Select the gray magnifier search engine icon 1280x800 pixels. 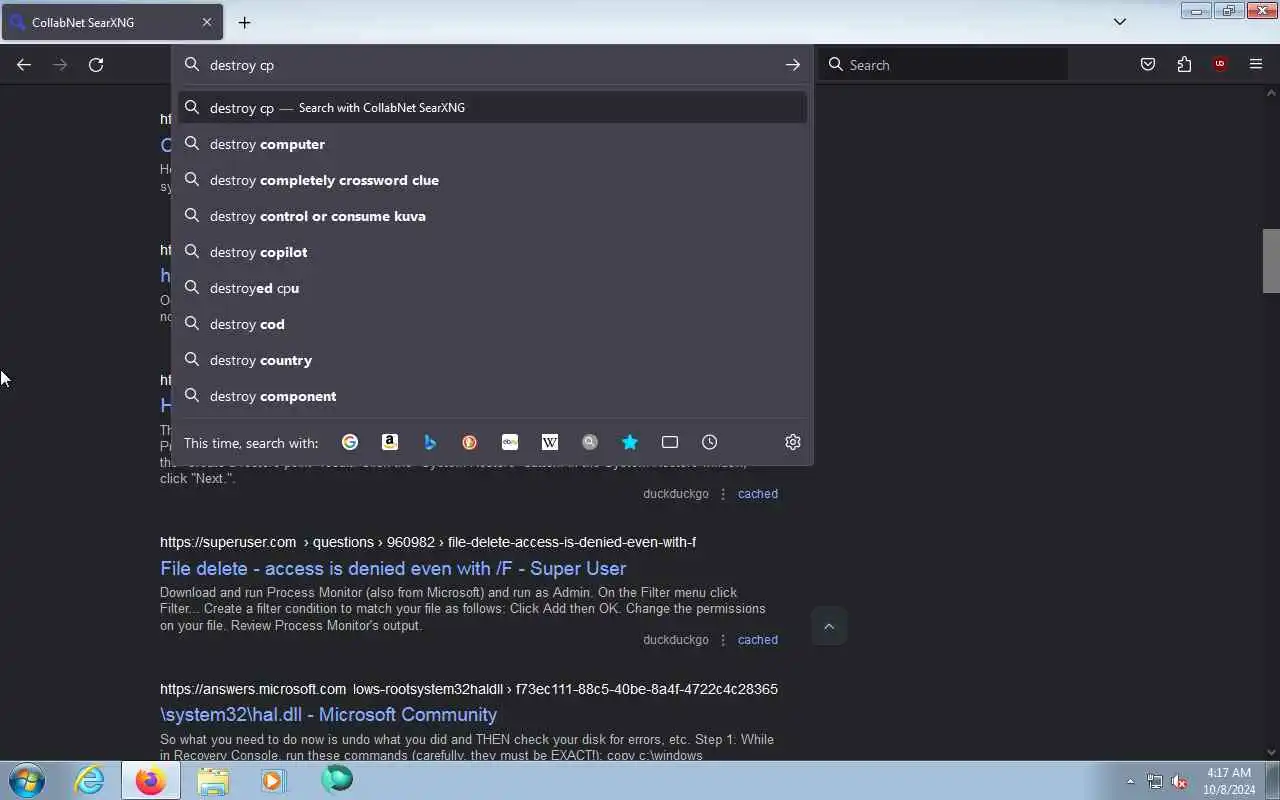click(x=590, y=442)
